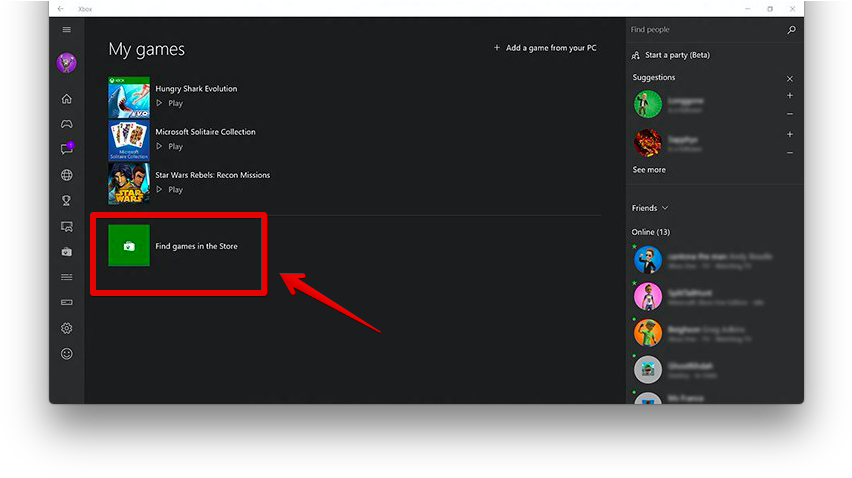Remove second suggested friend with minus
Viewport: 852px width, 478px height.
click(790, 153)
